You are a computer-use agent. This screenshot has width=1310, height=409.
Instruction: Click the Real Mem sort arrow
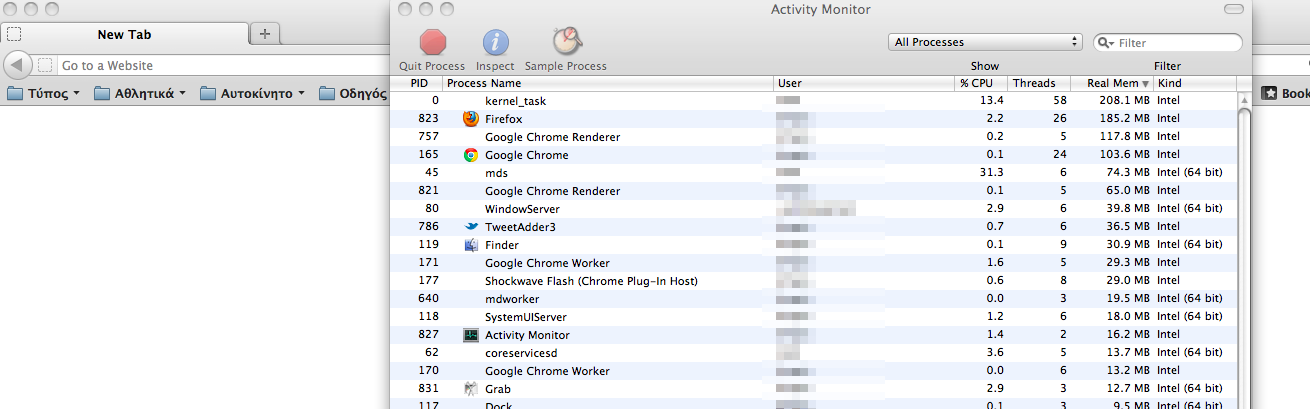1145,84
